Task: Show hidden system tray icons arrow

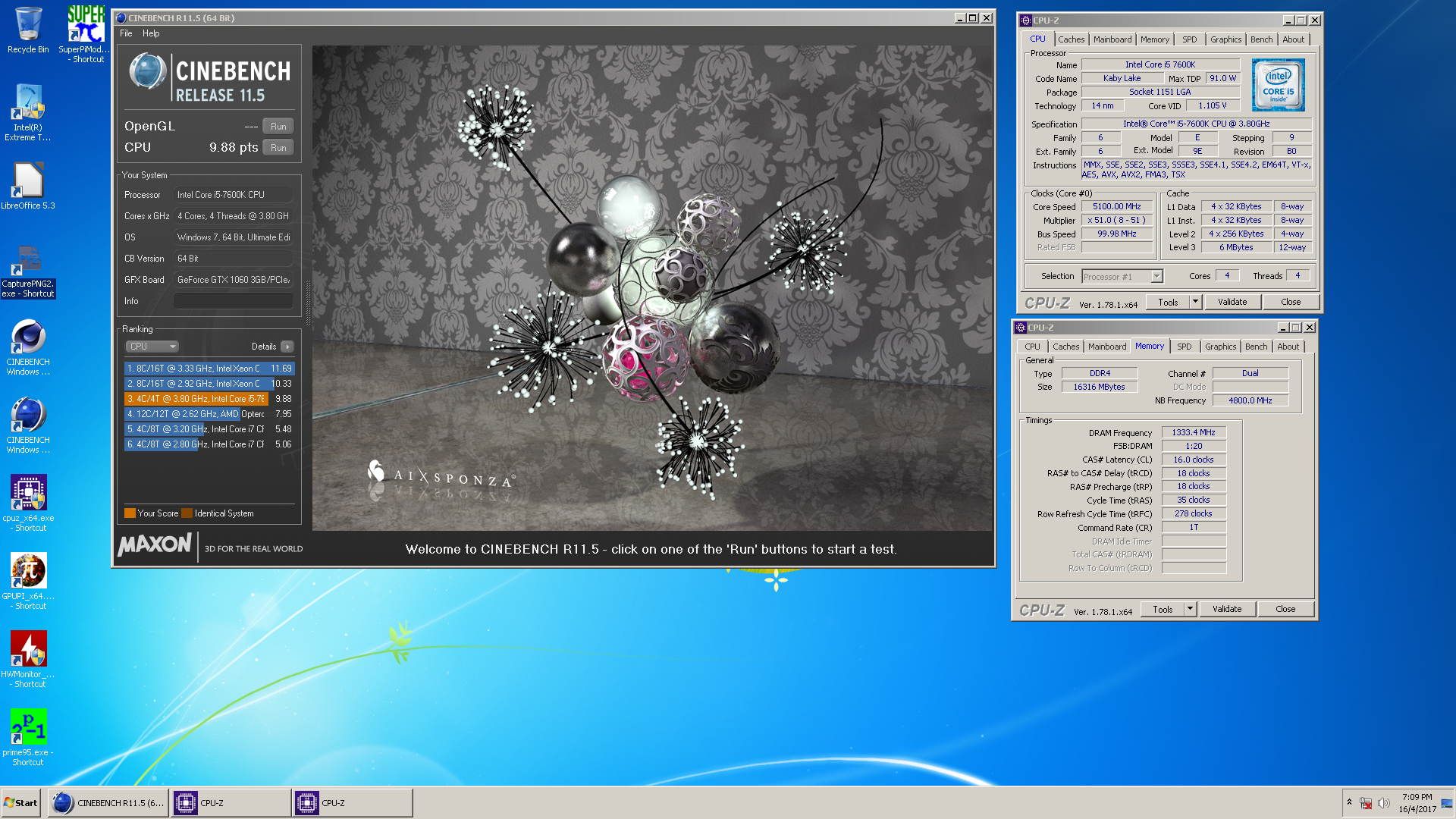Action: click(1349, 802)
